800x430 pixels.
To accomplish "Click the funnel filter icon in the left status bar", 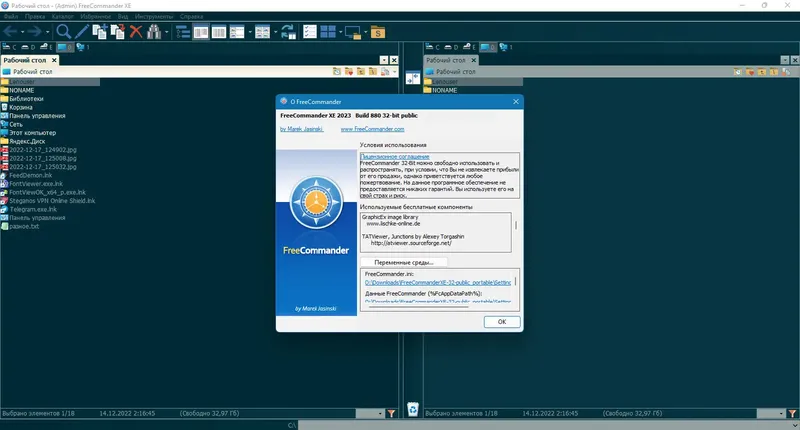I will (x=391, y=414).
